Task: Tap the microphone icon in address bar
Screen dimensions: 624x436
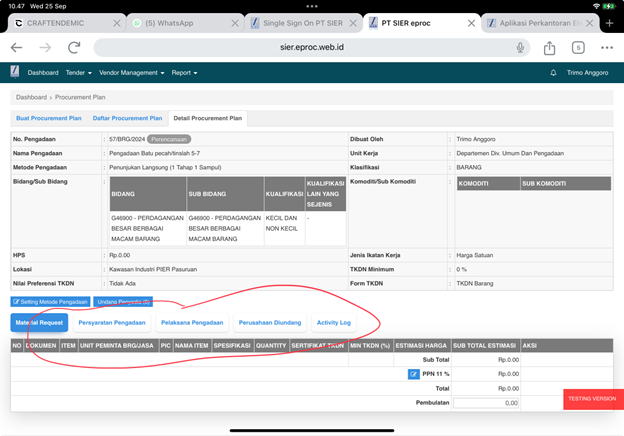Action: (521, 48)
